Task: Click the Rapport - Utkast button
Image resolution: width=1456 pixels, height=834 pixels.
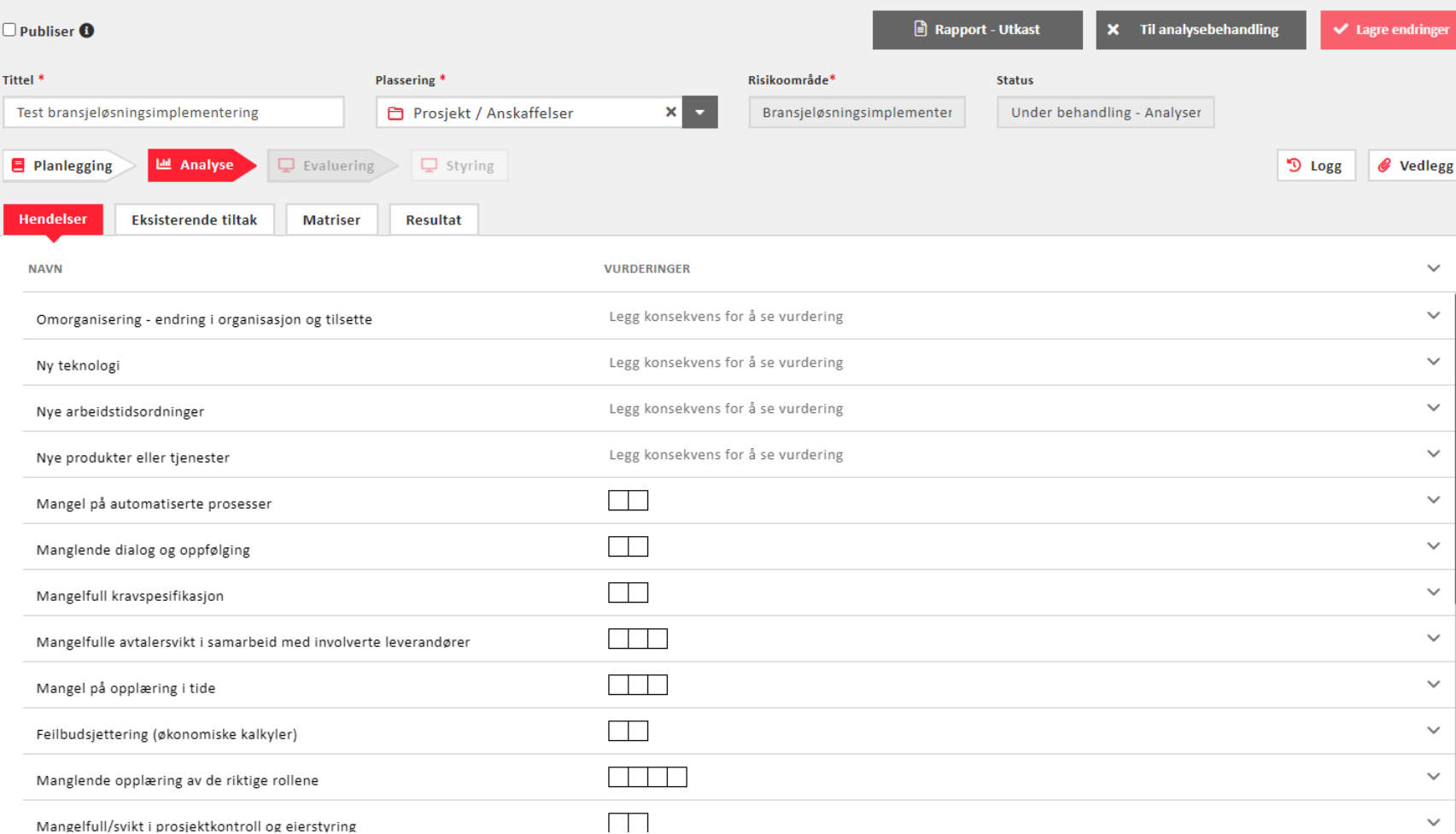Action: click(x=977, y=30)
